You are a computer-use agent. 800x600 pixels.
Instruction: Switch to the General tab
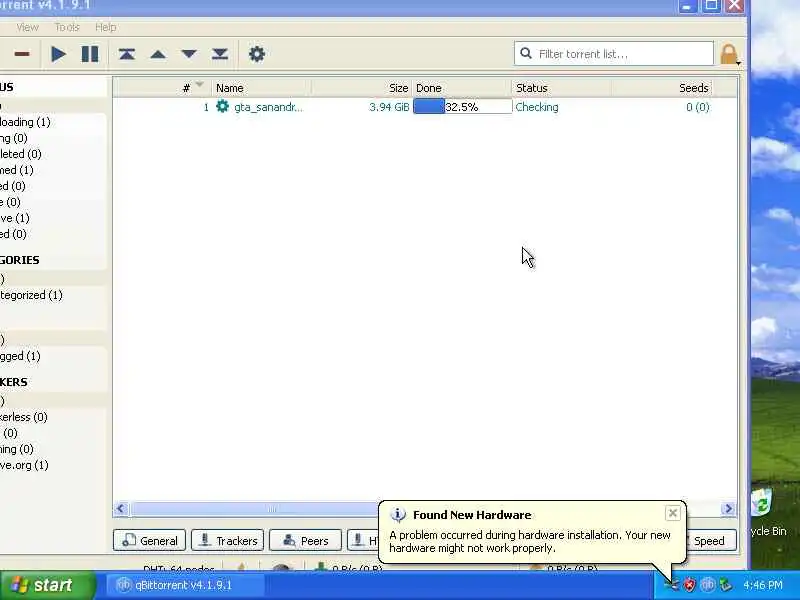click(149, 540)
